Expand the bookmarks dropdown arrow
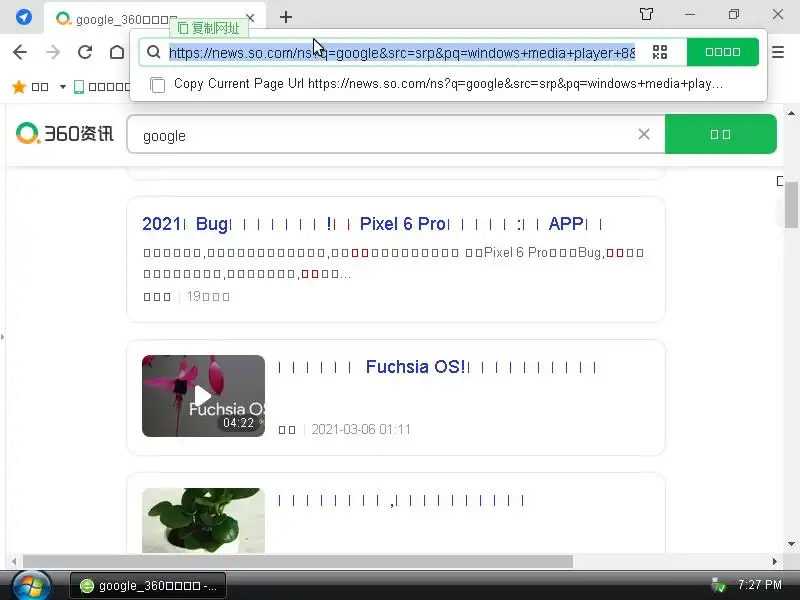800x600 pixels. (63, 87)
